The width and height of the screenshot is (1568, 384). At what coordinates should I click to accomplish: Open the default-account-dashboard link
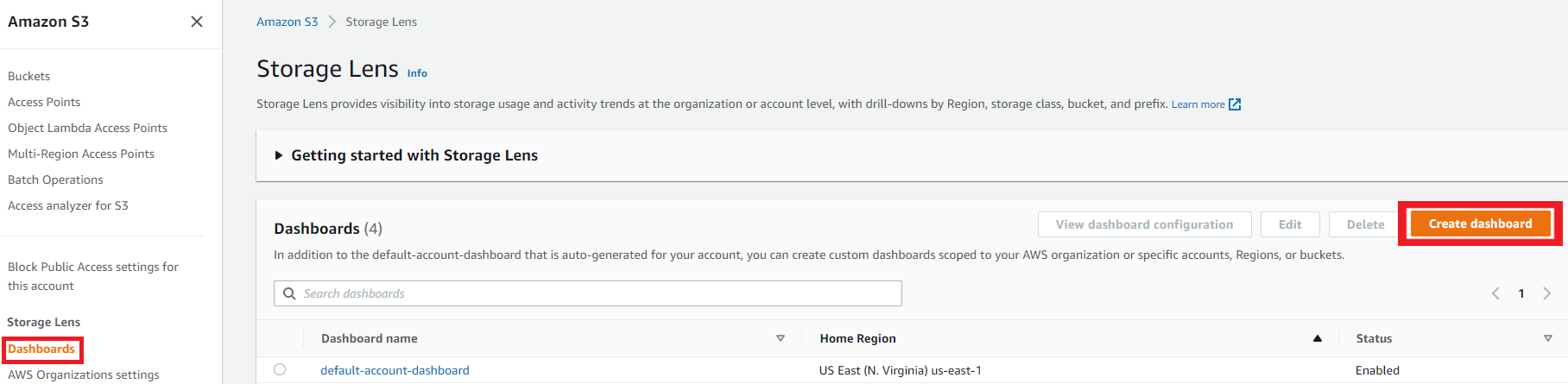[x=395, y=370]
